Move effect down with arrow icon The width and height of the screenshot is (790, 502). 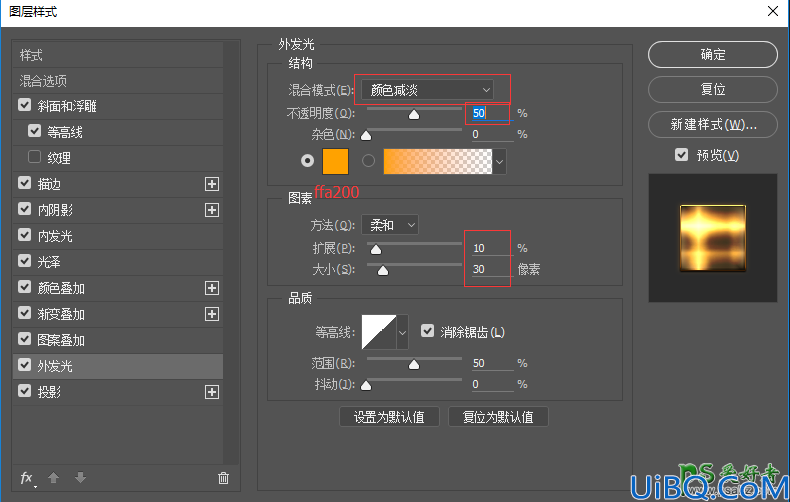coord(80,477)
